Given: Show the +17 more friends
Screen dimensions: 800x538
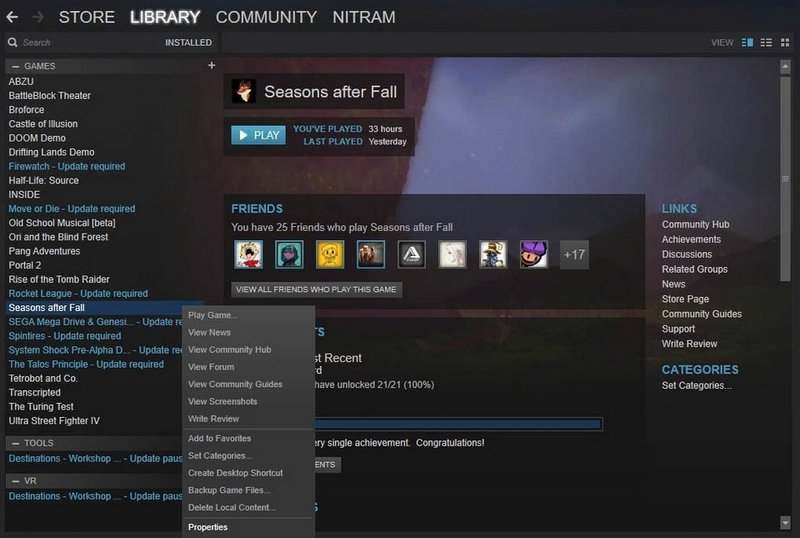Looking at the screenshot, I should tap(574, 255).
